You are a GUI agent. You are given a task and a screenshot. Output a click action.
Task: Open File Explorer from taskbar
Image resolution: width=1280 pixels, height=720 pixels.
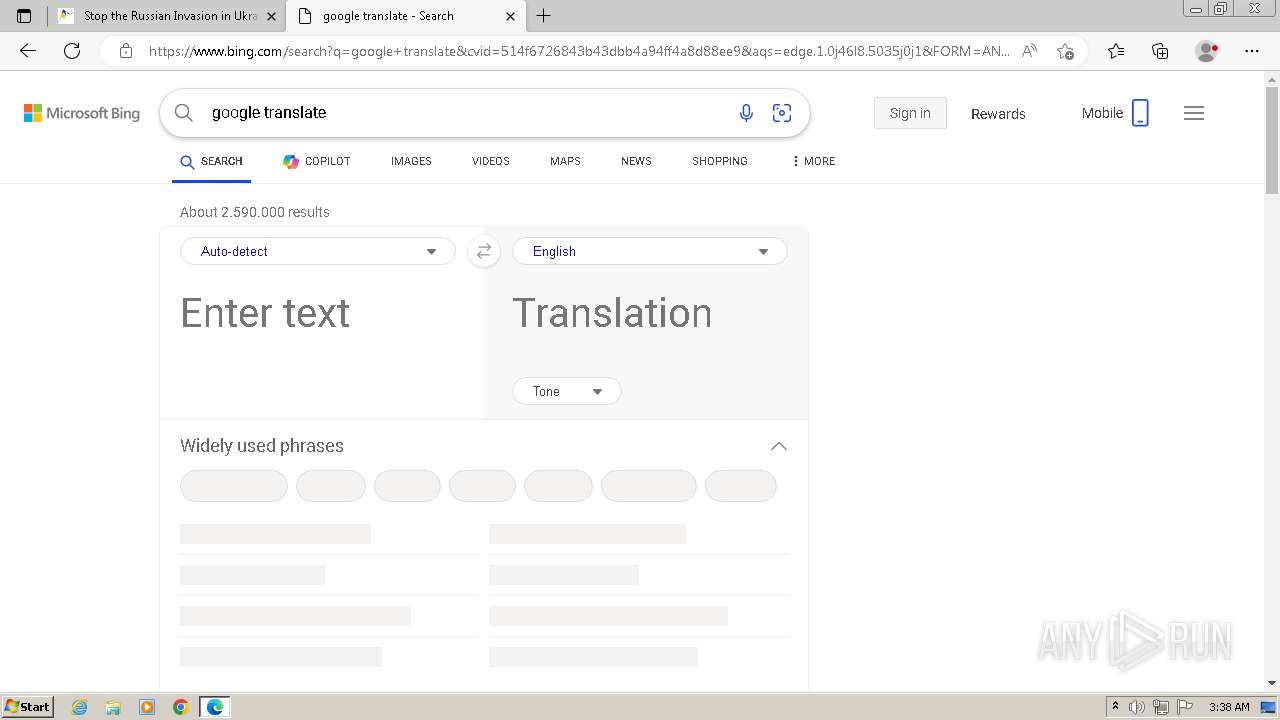(113, 707)
